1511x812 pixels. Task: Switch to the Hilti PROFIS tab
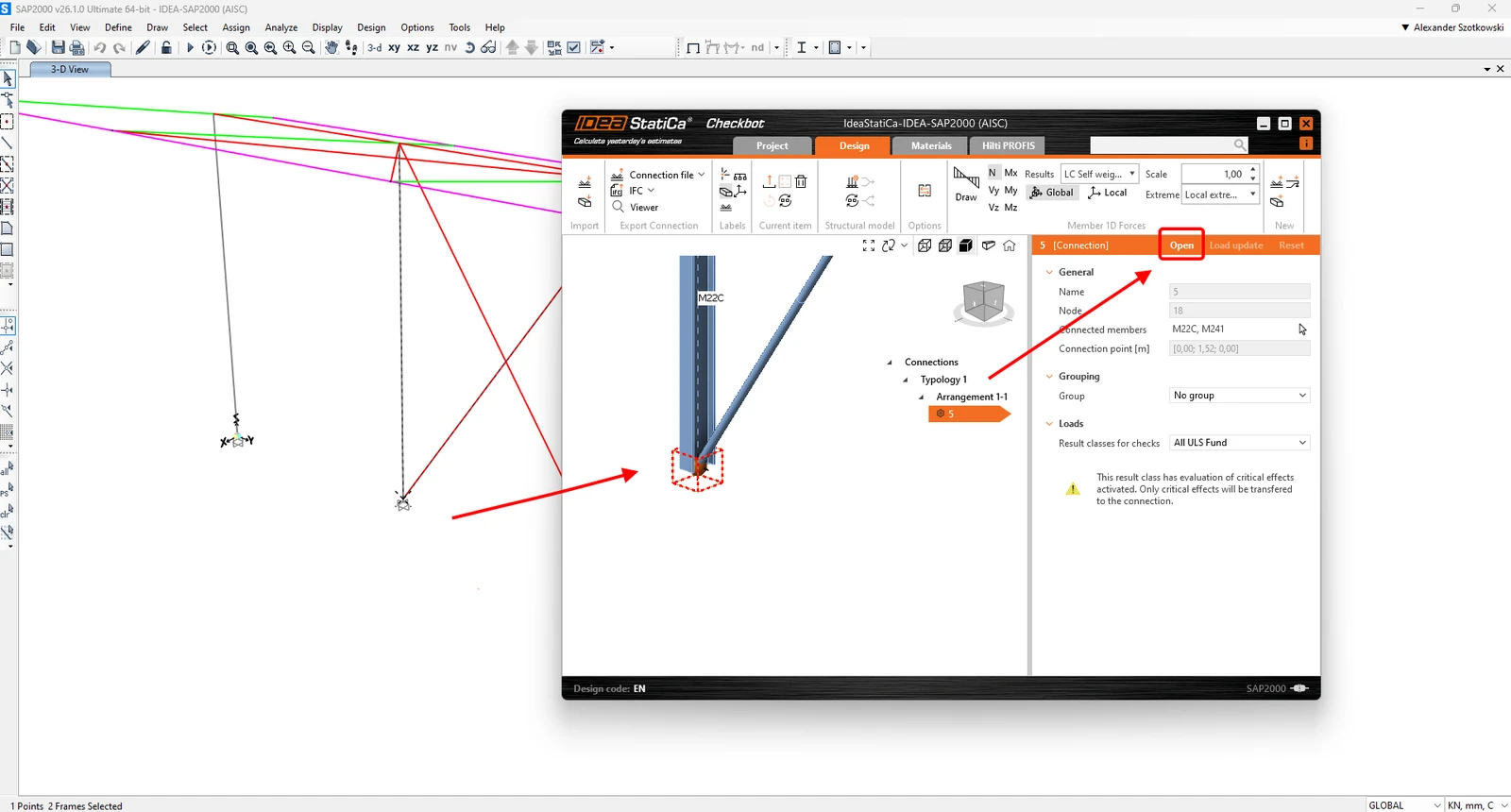(x=1009, y=145)
